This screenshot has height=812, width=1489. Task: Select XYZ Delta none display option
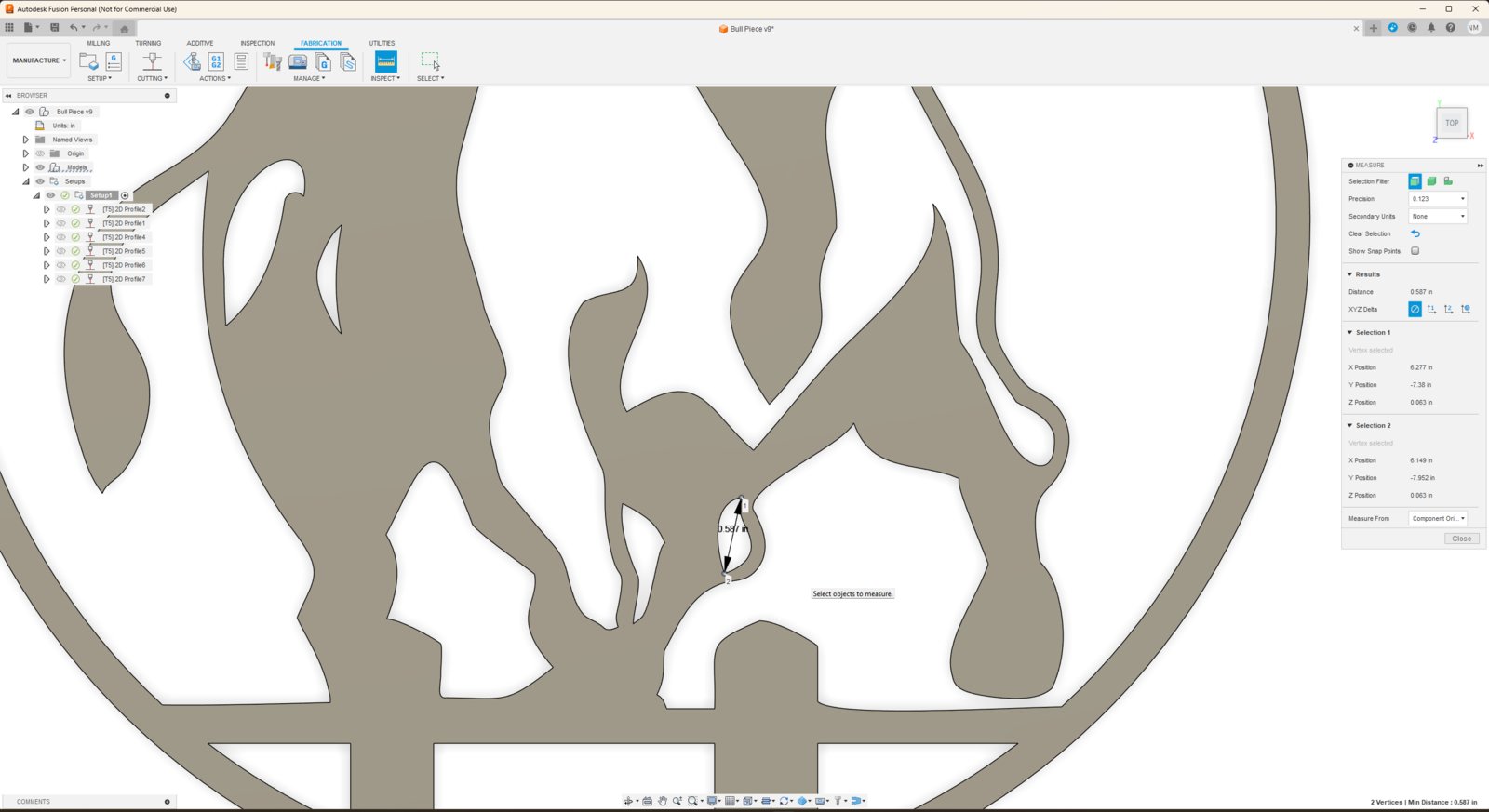pos(1415,309)
